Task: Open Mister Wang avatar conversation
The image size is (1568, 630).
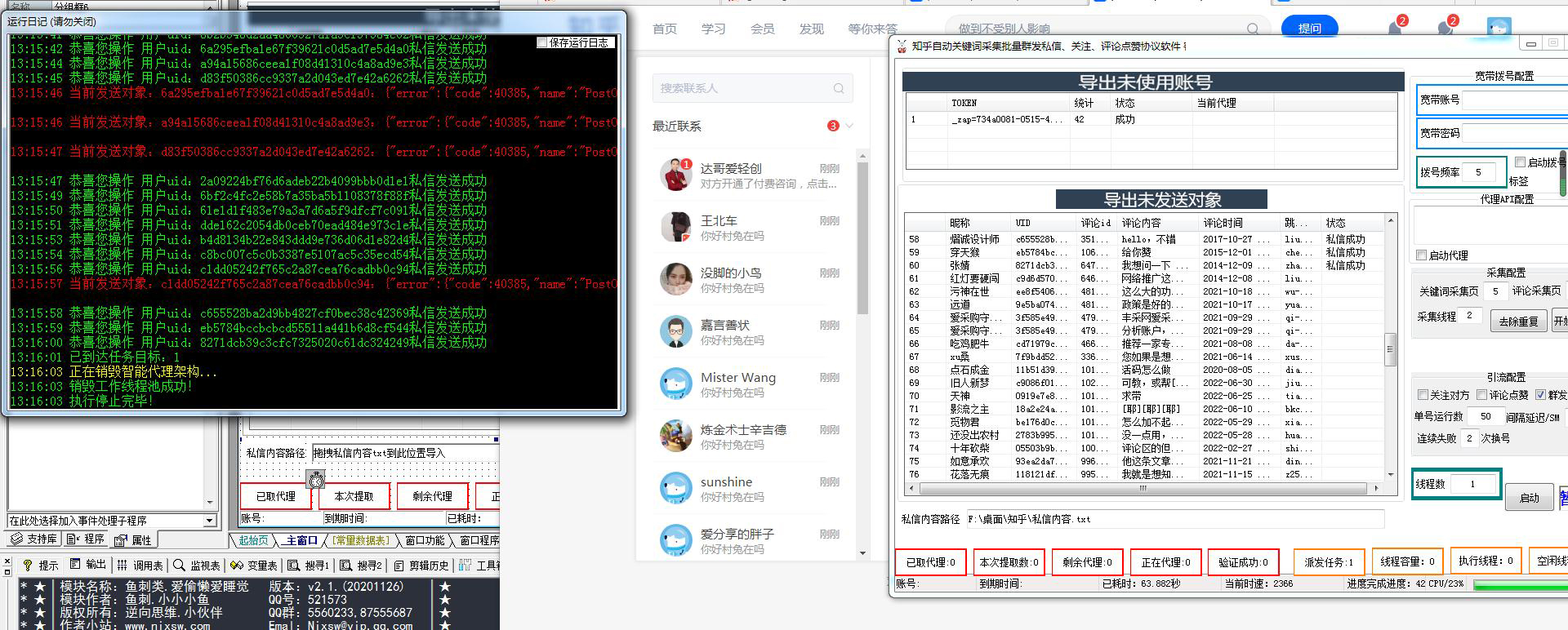Action: click(675, 384)
